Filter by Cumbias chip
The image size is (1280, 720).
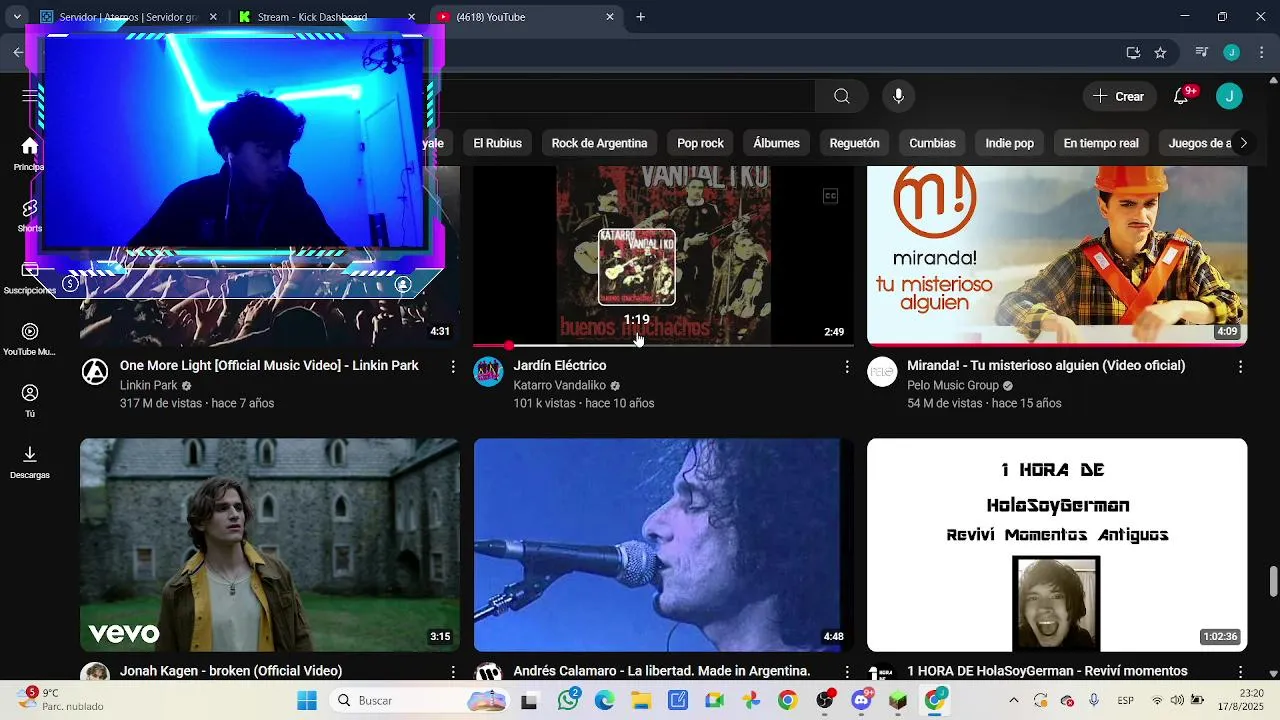[932, 143]
